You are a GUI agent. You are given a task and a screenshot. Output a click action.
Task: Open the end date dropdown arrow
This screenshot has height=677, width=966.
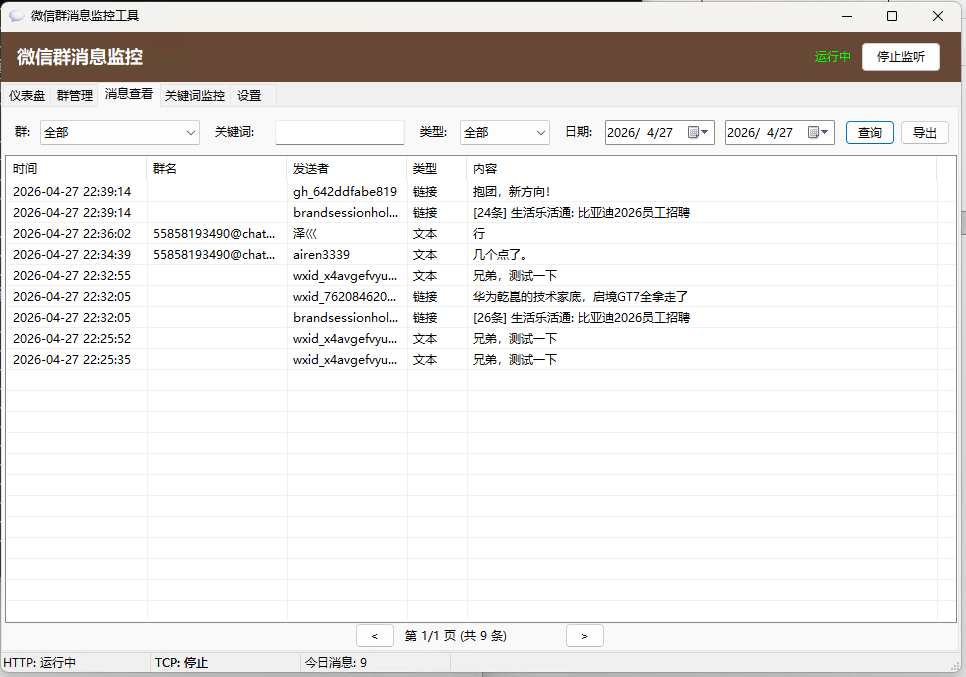tap(824, 132)
